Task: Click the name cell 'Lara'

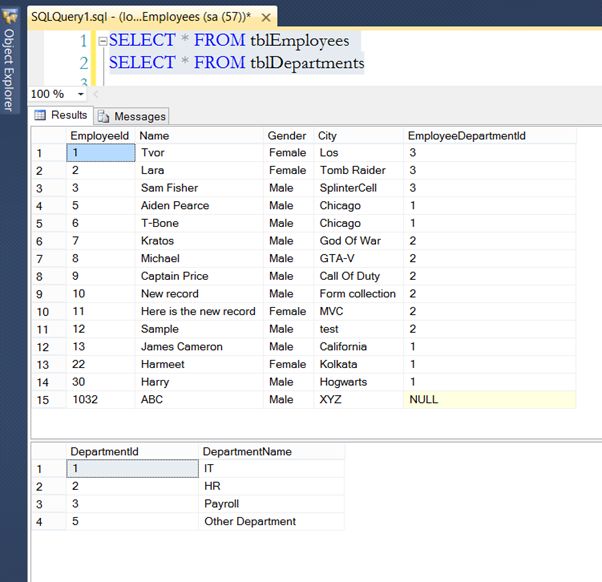Action: click(199, 170)
